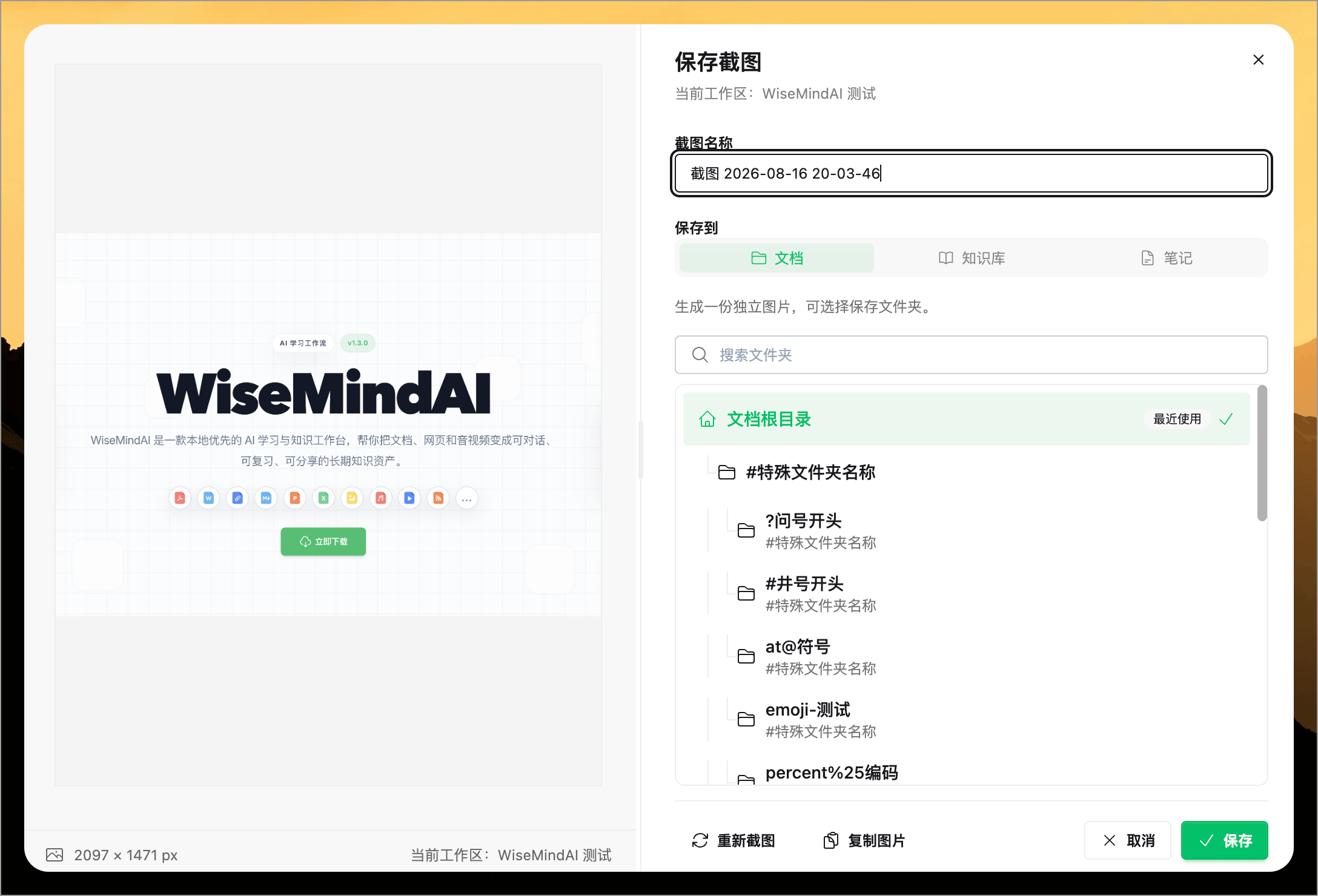
Task: Click the screenshot preview thumbnail
Action: coord(328,425)
